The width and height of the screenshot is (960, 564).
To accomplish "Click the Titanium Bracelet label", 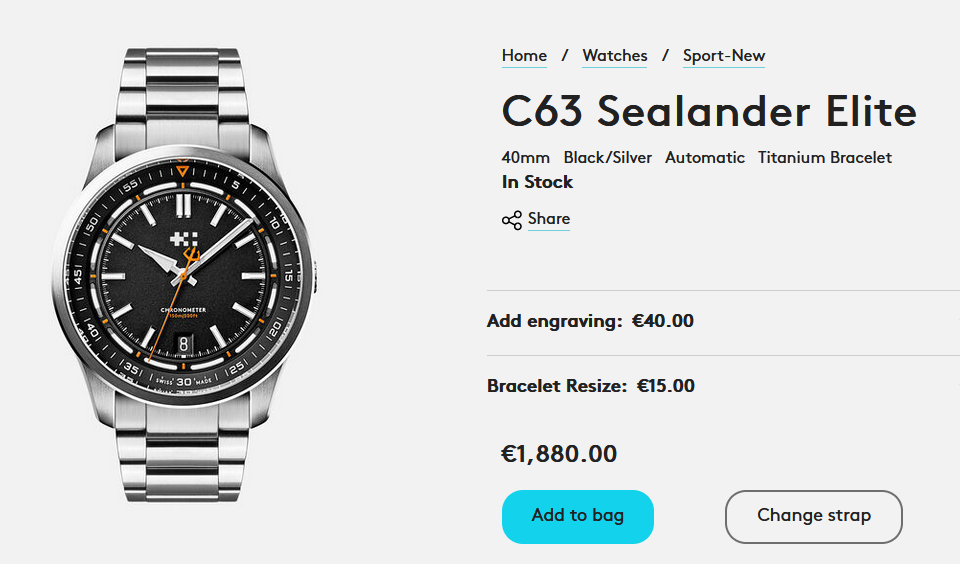I will click(x=824, y=158).
